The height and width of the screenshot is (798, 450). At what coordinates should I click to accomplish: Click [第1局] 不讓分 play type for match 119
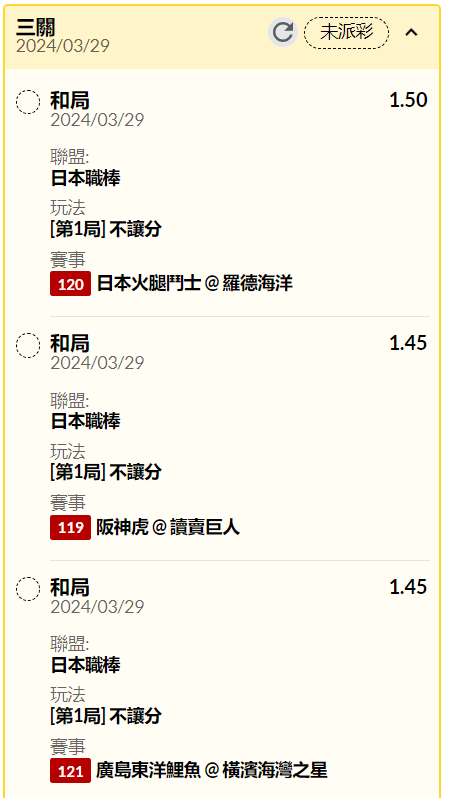click(105, 472)
